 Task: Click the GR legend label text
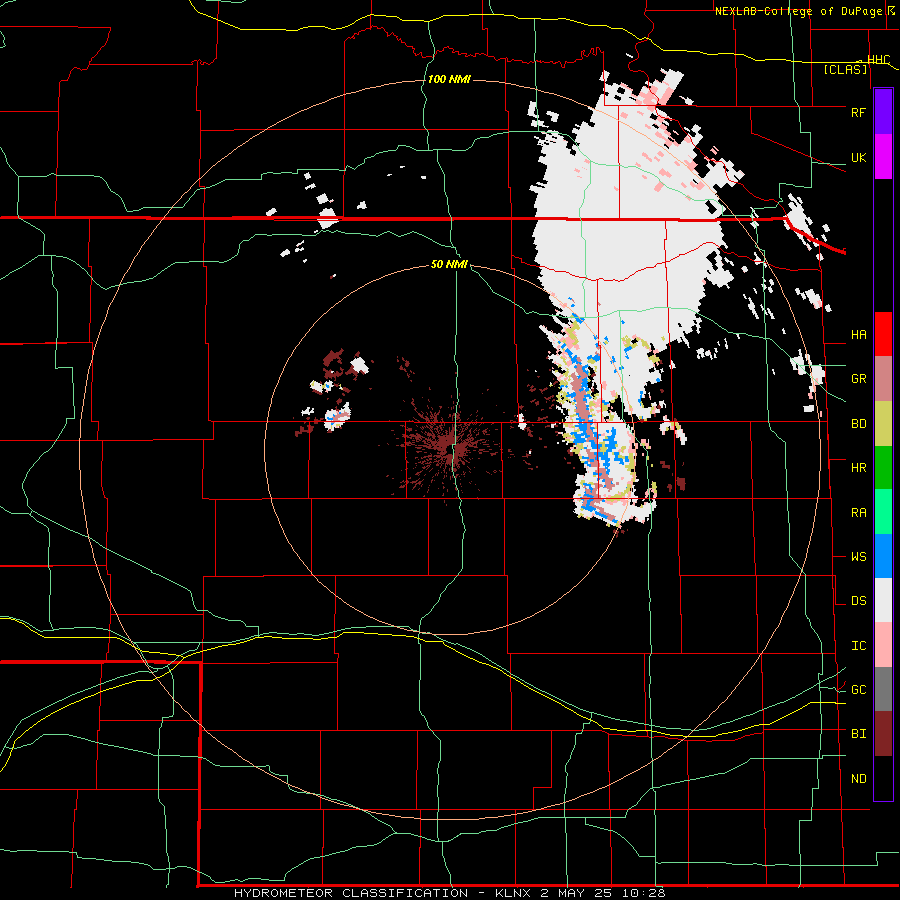pyautogui.click(x=858, y=379)
